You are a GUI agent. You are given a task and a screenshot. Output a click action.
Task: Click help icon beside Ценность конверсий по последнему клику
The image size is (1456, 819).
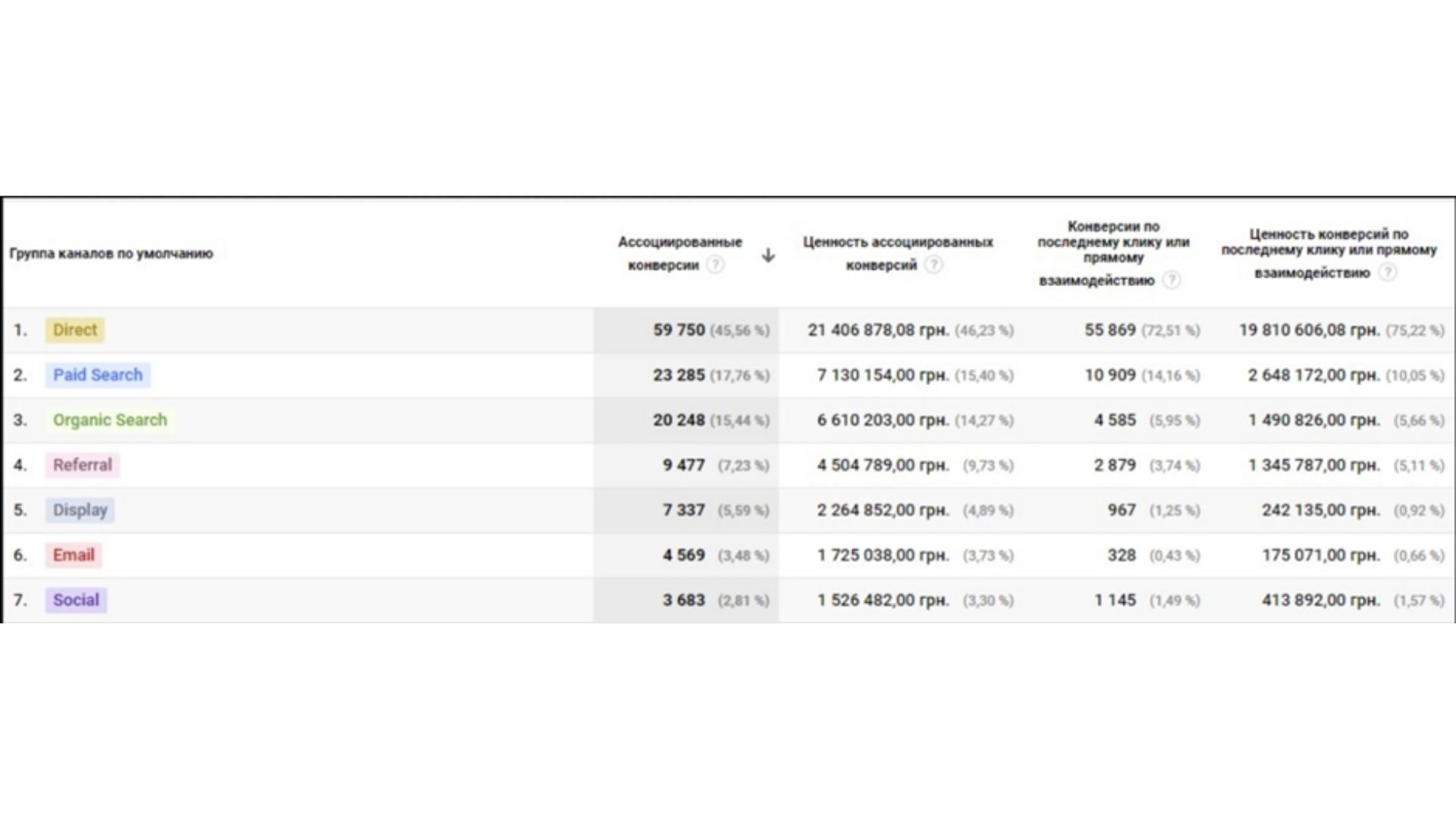click(1387, 272)
